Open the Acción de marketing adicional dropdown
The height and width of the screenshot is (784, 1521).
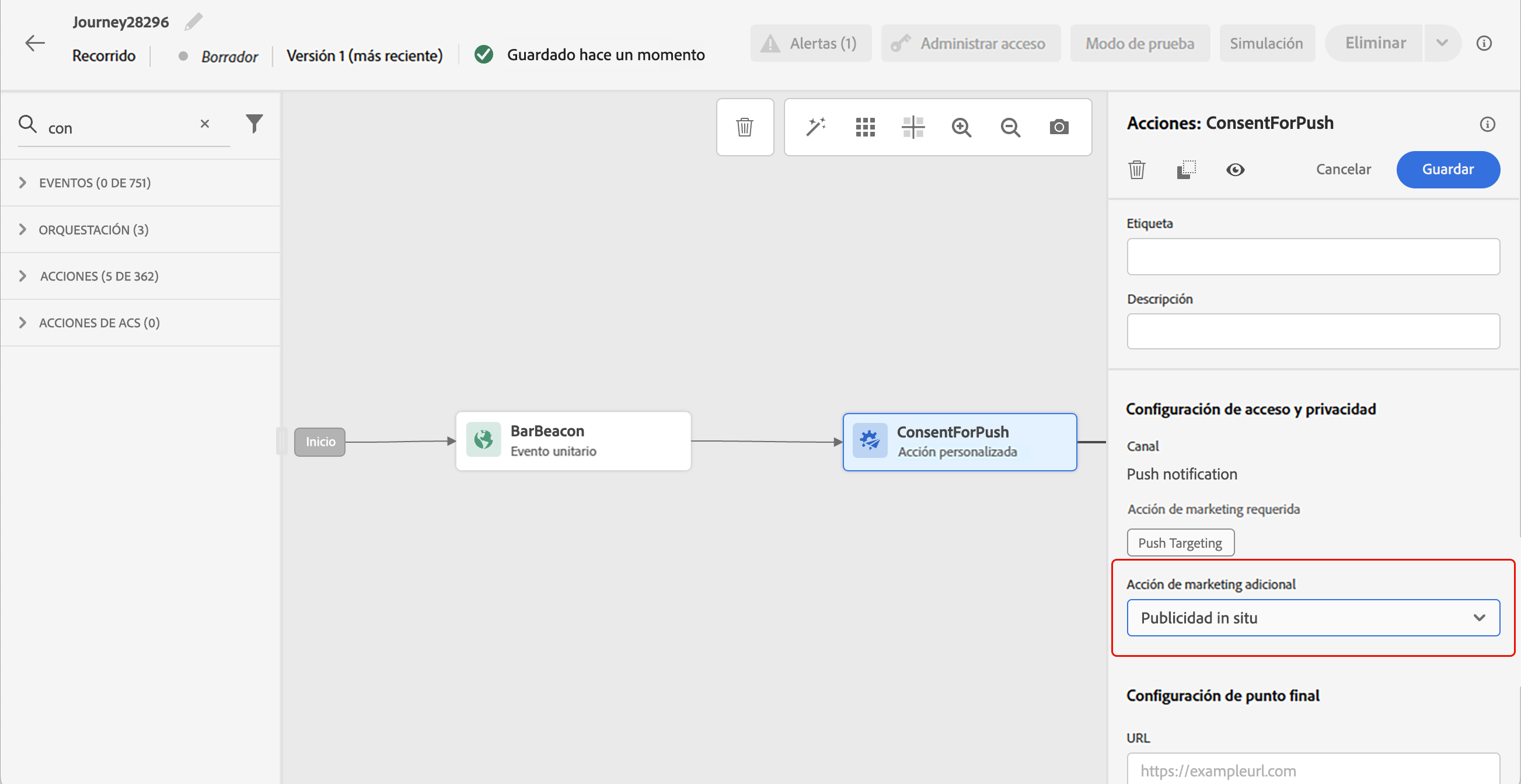1313,618
